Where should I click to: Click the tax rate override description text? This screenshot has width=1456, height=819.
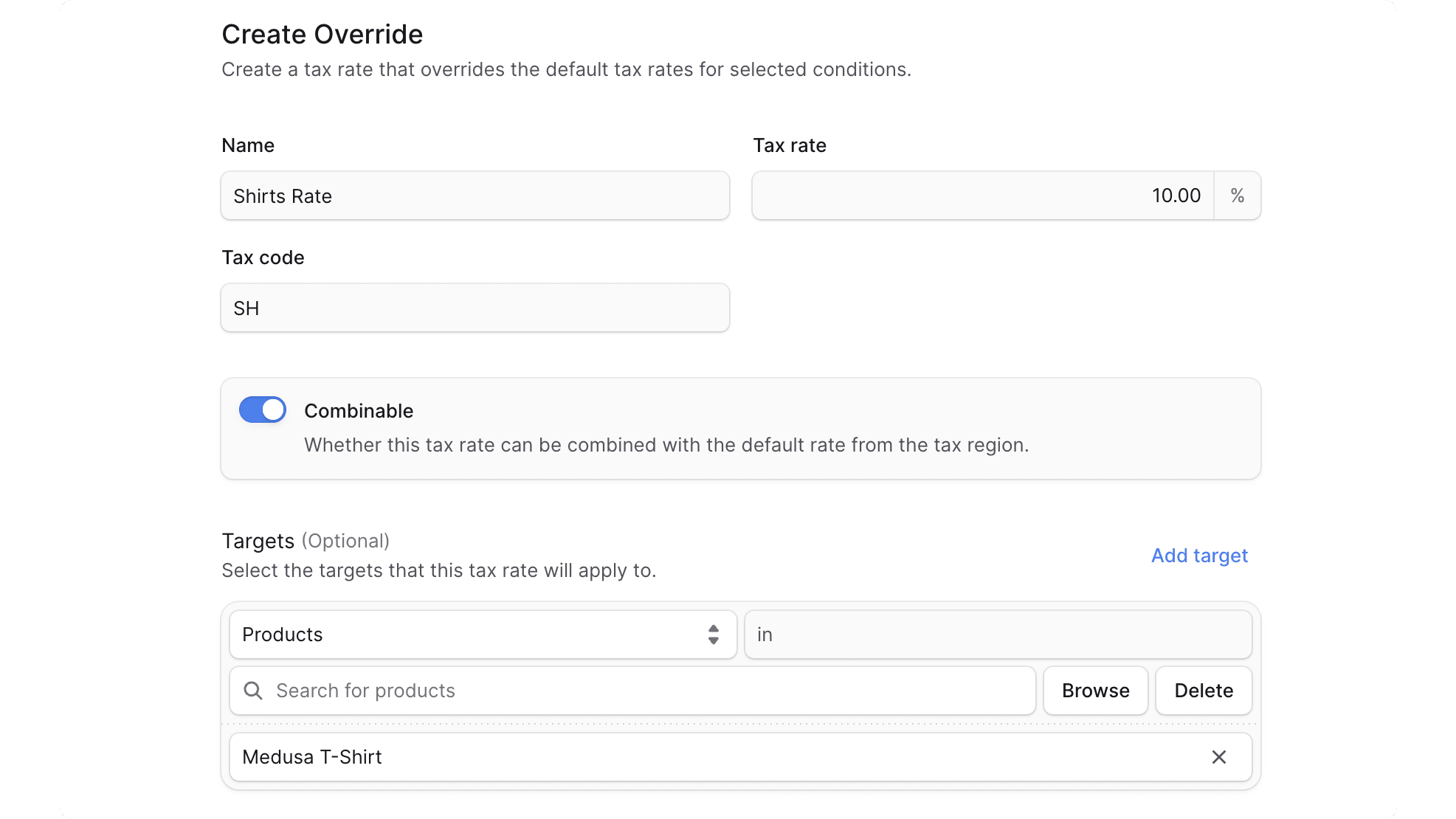(567, 69)
